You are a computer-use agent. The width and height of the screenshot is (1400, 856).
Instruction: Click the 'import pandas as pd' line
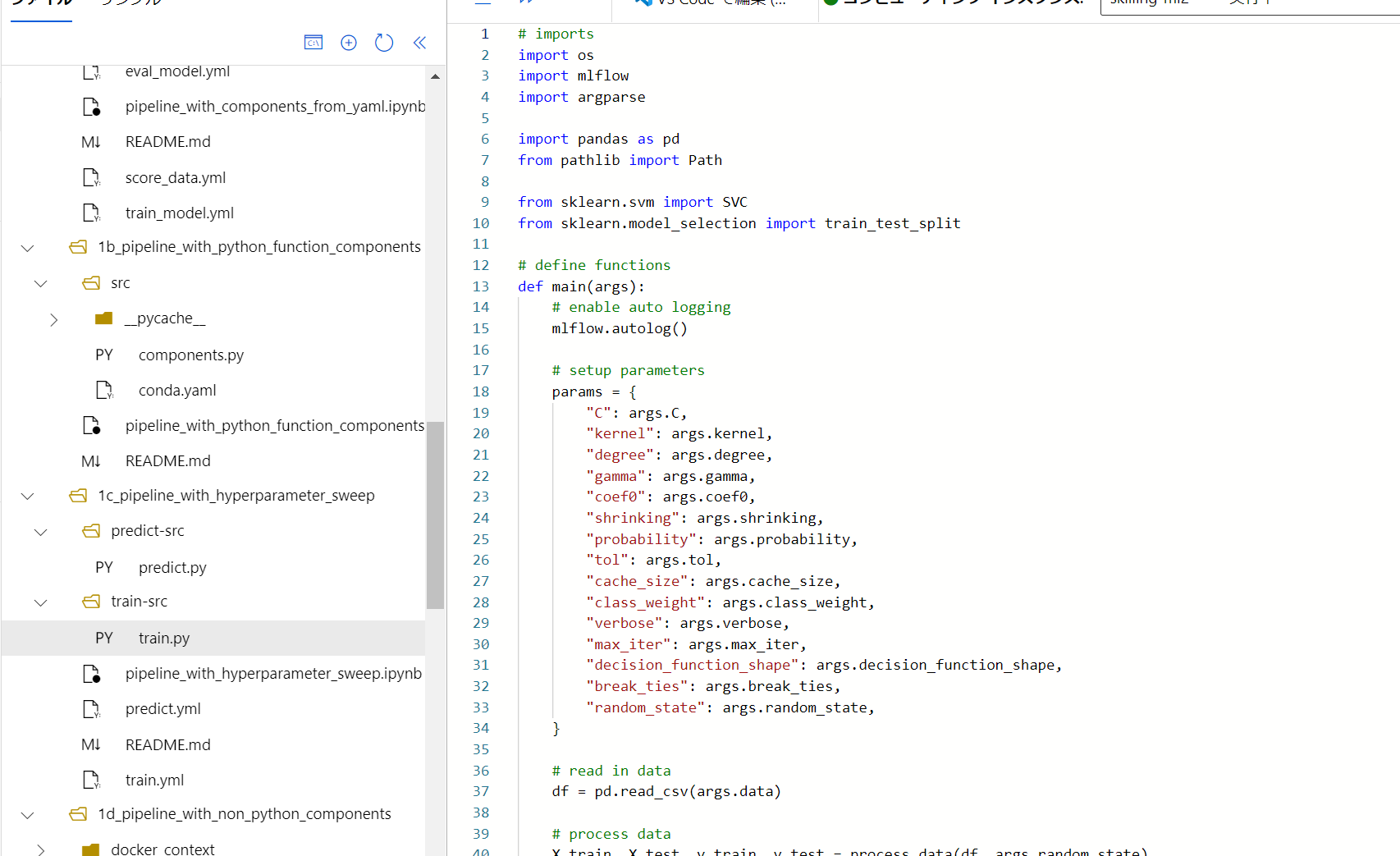coord(598,139)
